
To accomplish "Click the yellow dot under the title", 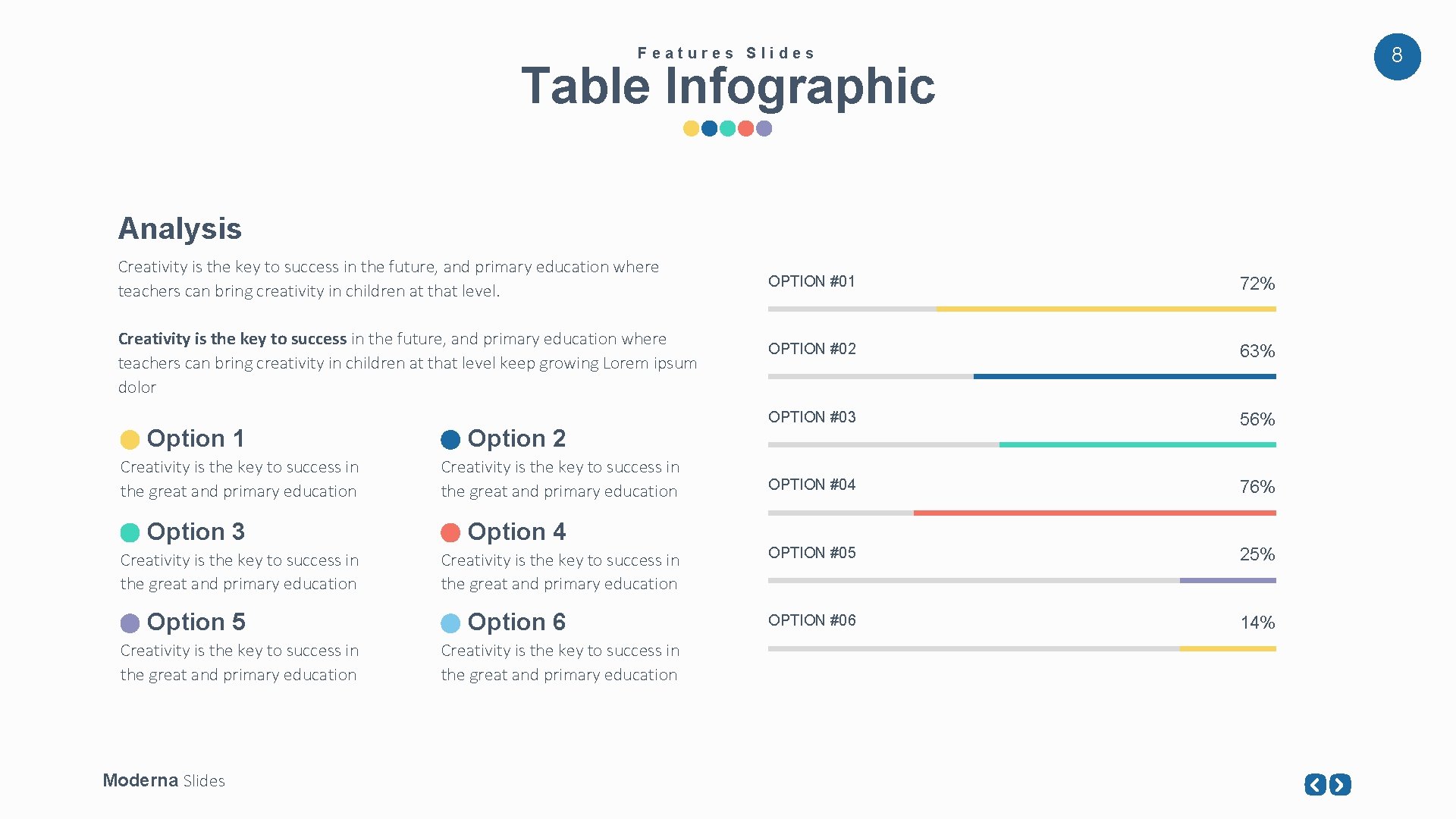I will coord(691,128).
